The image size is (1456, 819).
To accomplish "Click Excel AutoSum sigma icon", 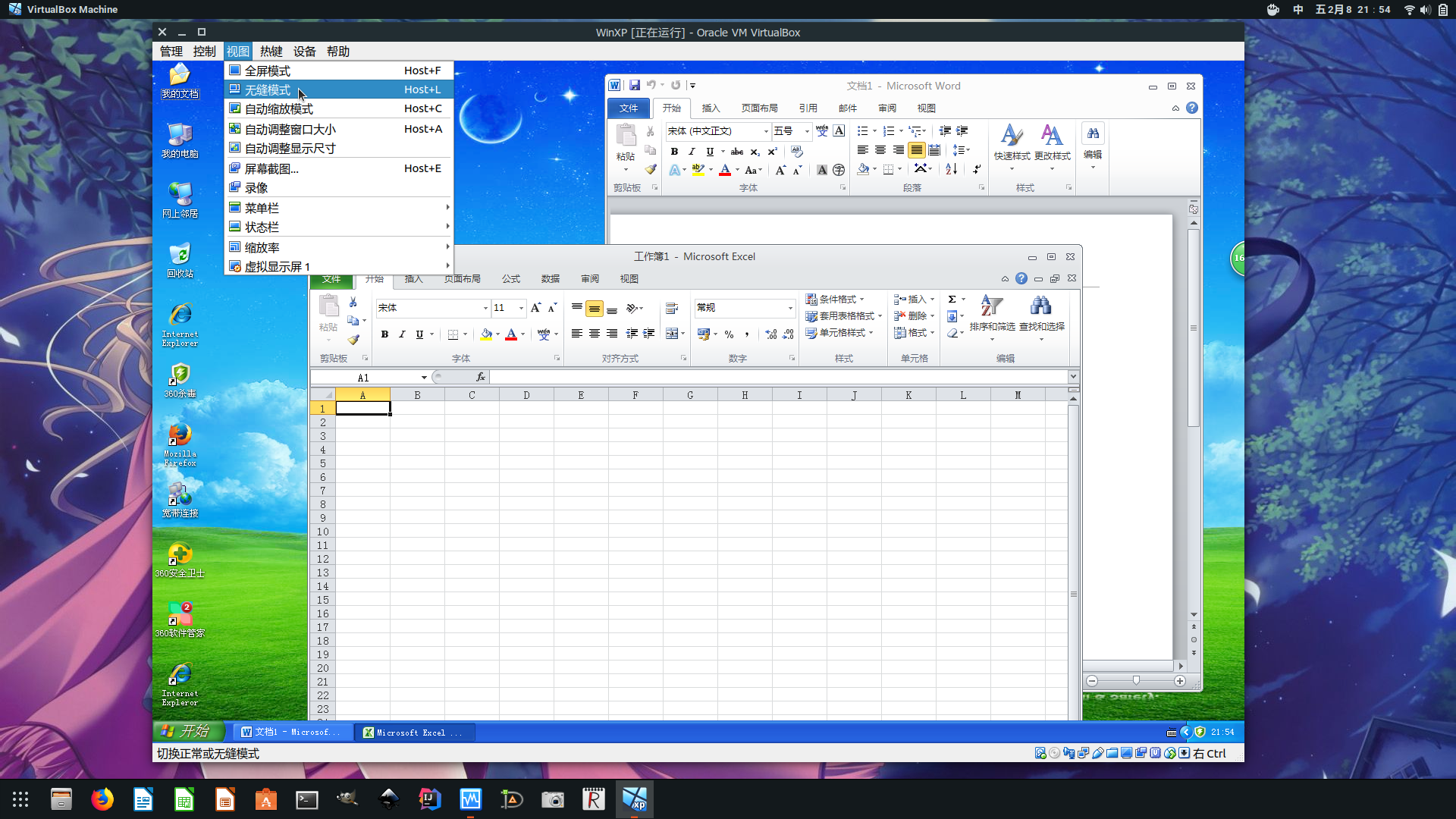I will coord(952,300).
